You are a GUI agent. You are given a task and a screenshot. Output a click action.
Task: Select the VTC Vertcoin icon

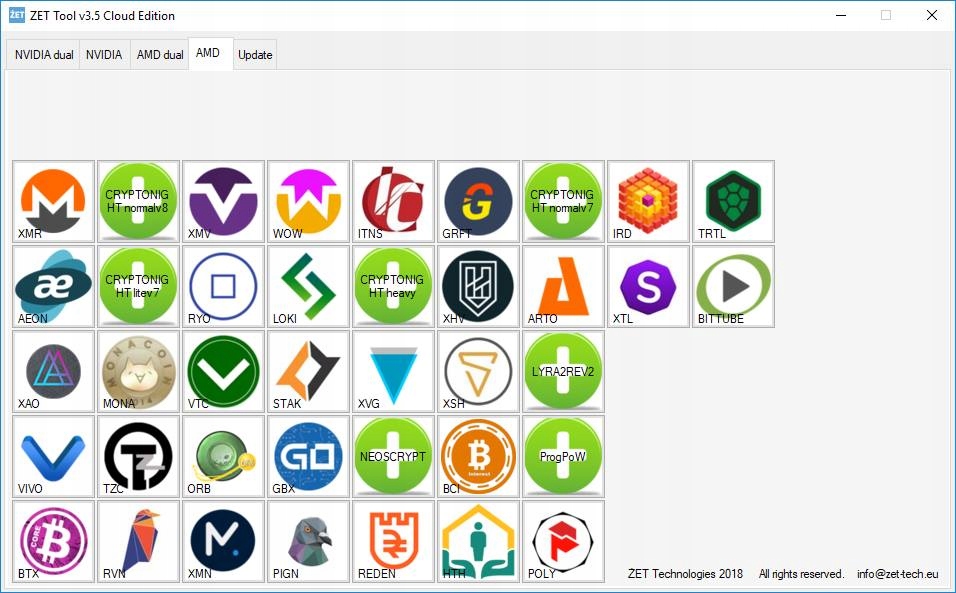[223, 372]
